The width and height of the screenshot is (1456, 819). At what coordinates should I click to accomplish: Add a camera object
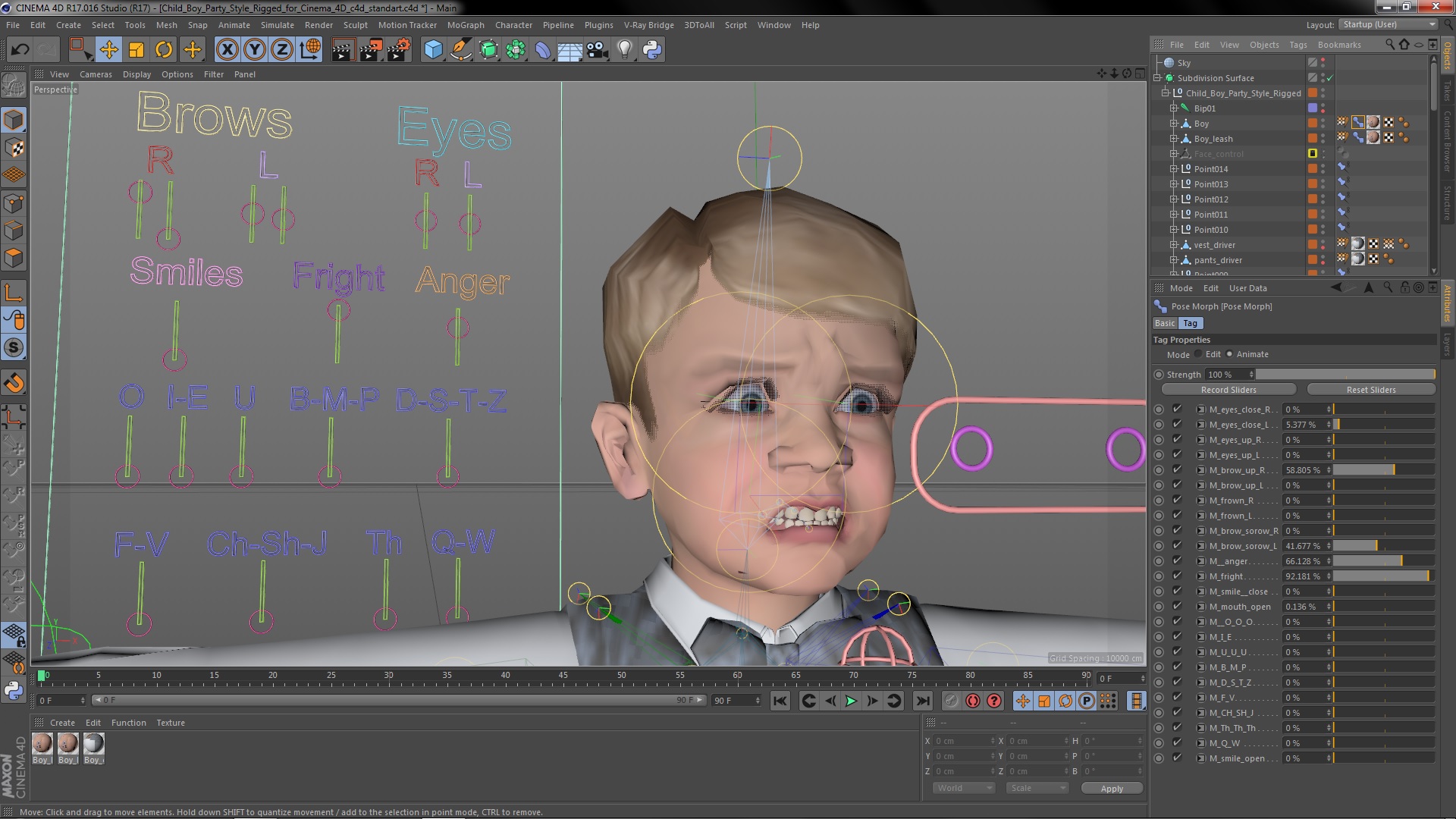coord(598,50)
